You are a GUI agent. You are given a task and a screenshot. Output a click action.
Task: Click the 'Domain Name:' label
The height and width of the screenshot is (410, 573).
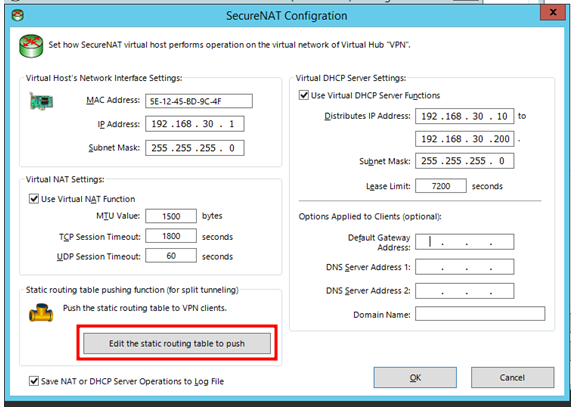click(x=382, y=315)
